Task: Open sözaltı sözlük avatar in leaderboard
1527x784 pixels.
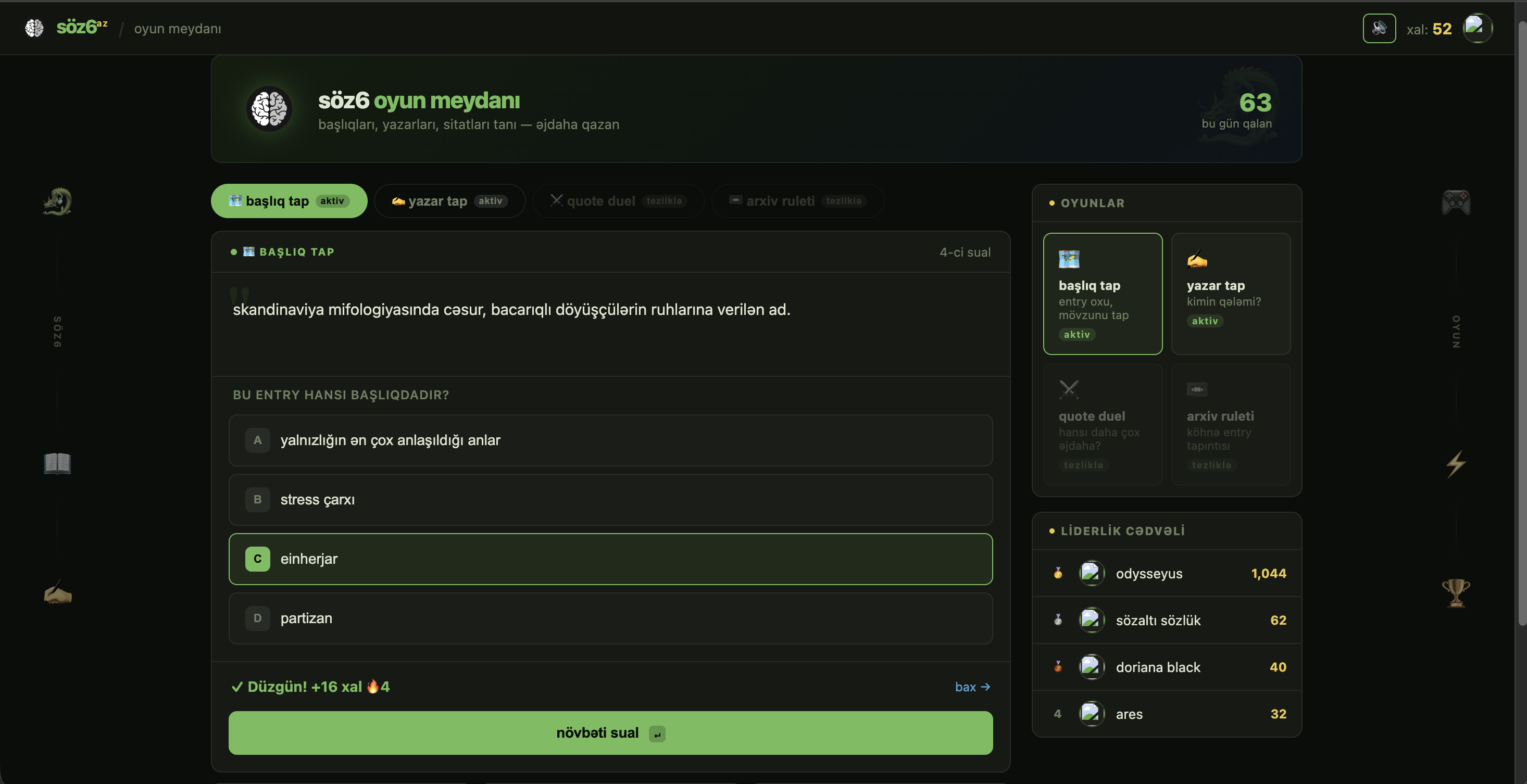Action: click(1091, 620)
